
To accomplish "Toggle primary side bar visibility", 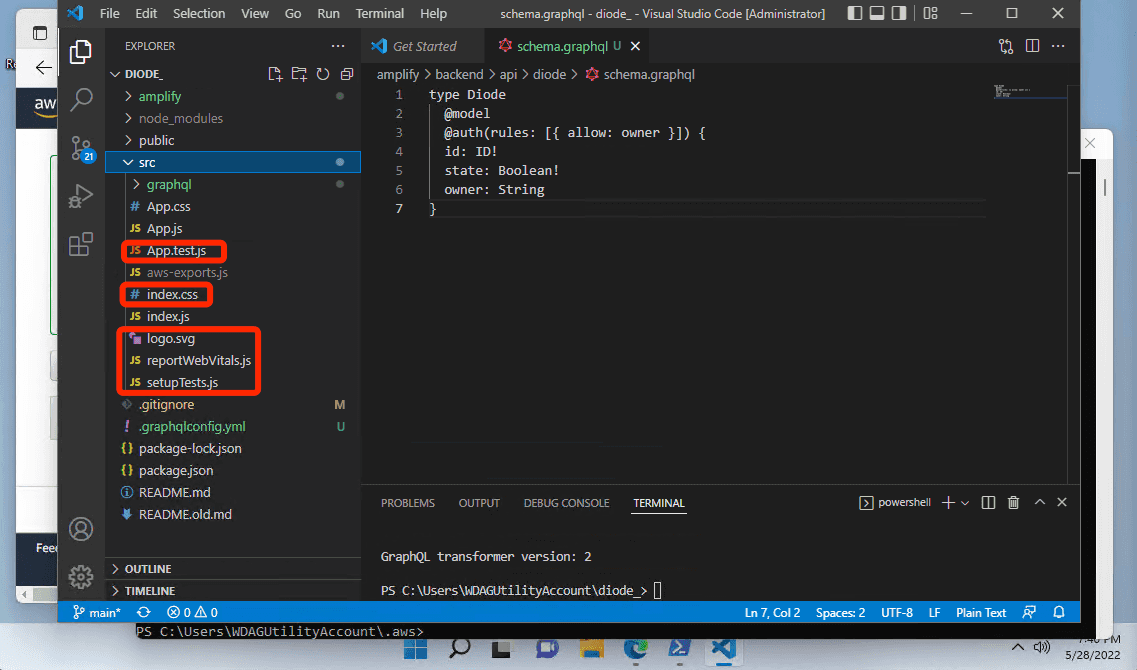I will [x=855, y=13].
